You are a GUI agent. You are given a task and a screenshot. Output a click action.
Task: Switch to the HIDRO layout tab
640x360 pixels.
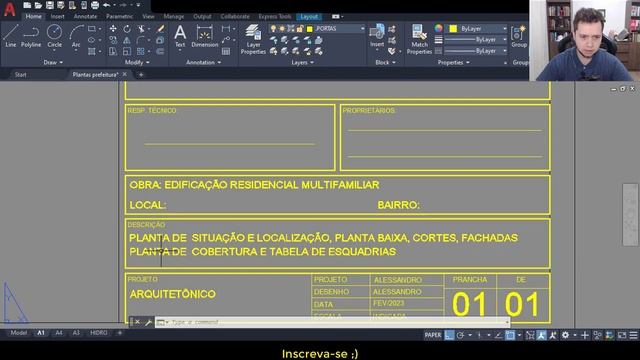(x=98, y=333)
